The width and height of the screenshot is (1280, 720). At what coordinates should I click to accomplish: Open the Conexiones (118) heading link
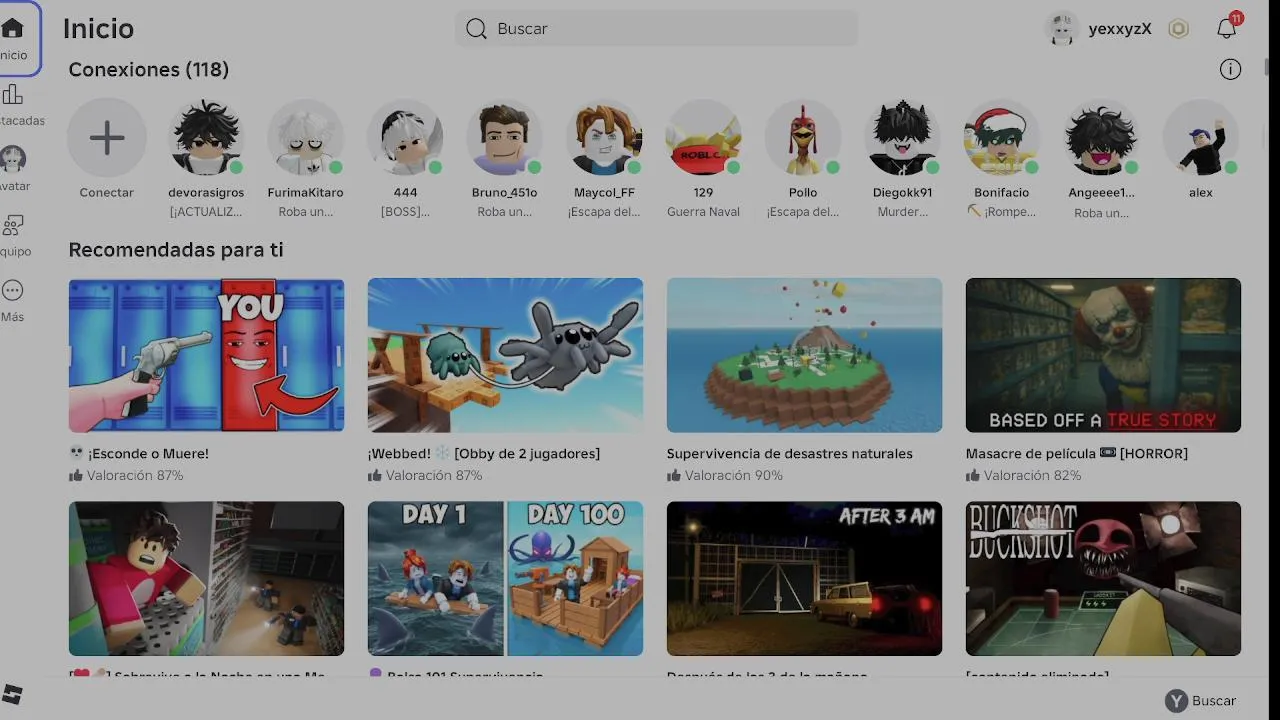149,70
